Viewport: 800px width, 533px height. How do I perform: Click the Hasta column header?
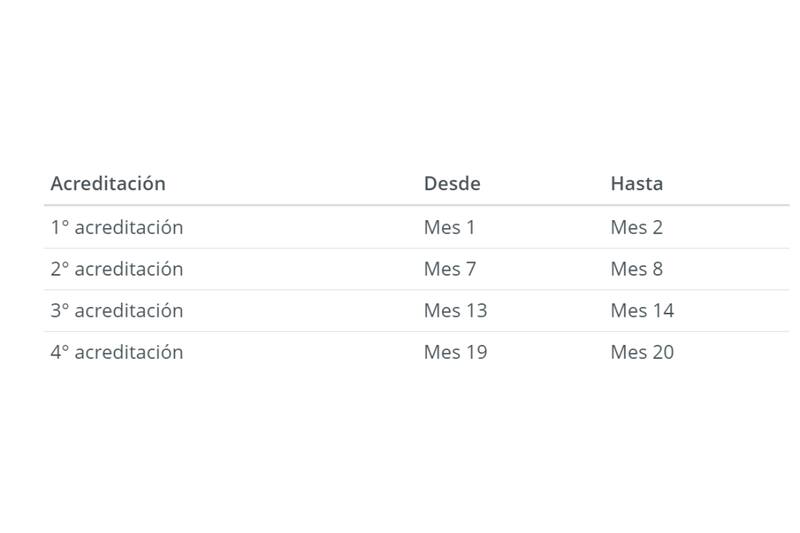pos(637,184)
